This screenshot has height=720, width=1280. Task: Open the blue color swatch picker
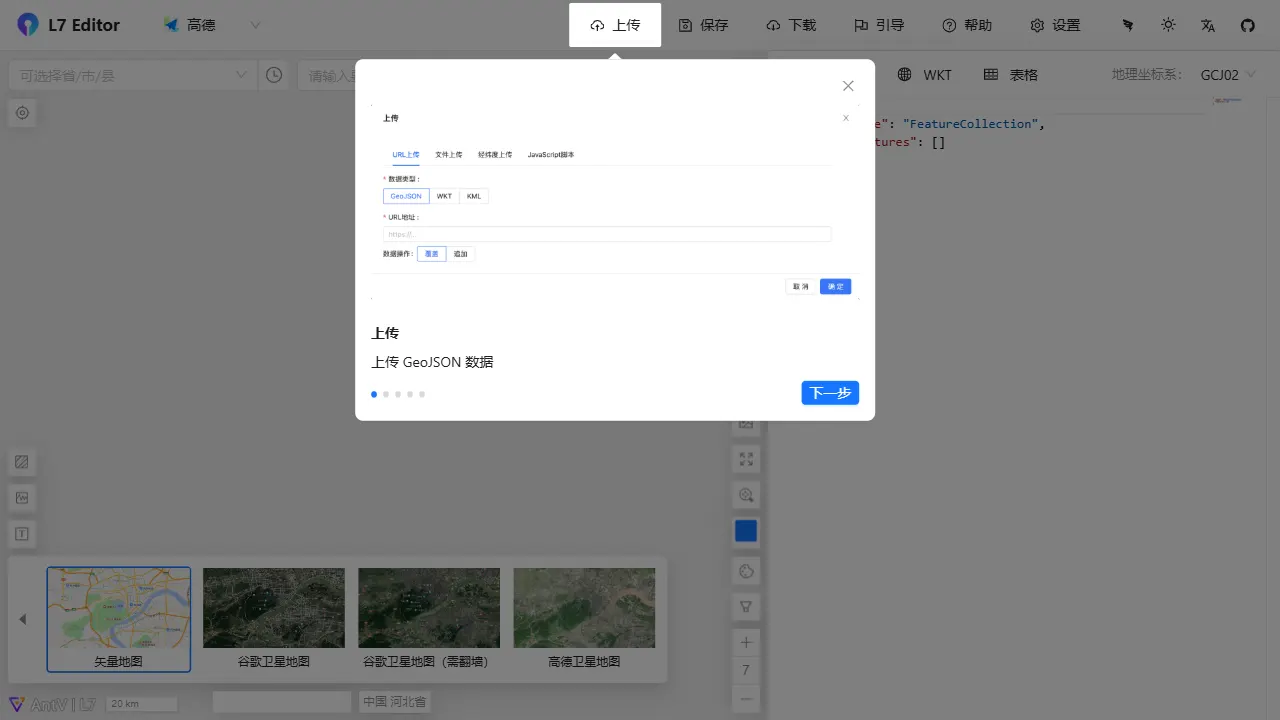click(746, 531)
